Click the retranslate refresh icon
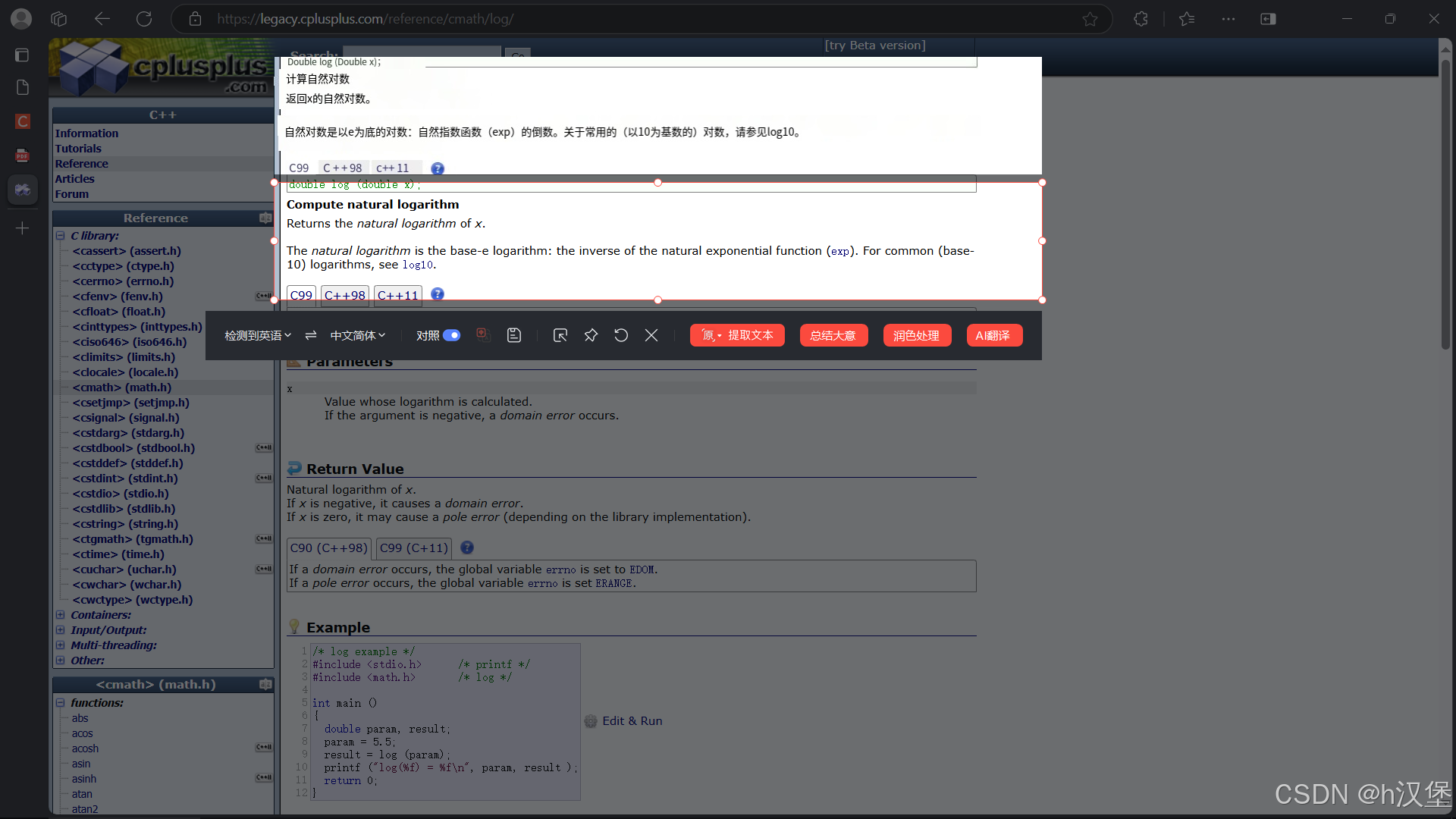The width and height of the screenshot is (1456, 819). click(621, 335)
